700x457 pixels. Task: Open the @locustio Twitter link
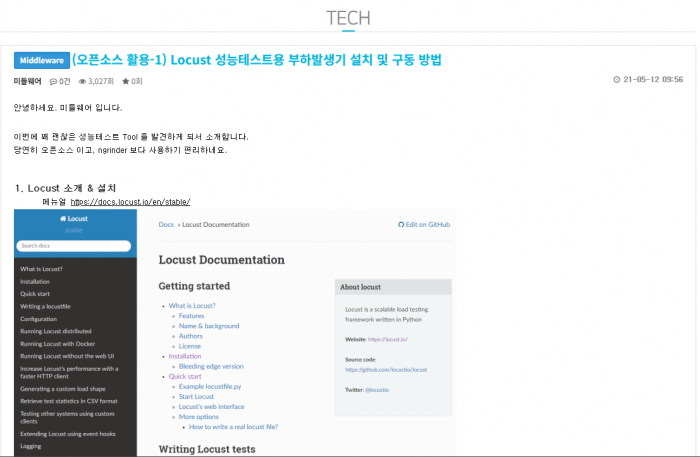tap(377, 390)
